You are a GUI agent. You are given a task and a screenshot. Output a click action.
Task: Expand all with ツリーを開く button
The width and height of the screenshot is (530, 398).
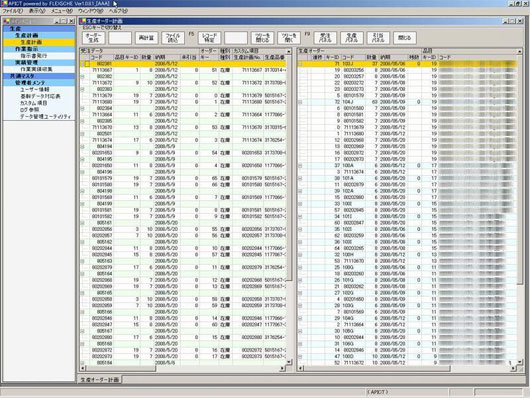(x=289, y=38)
